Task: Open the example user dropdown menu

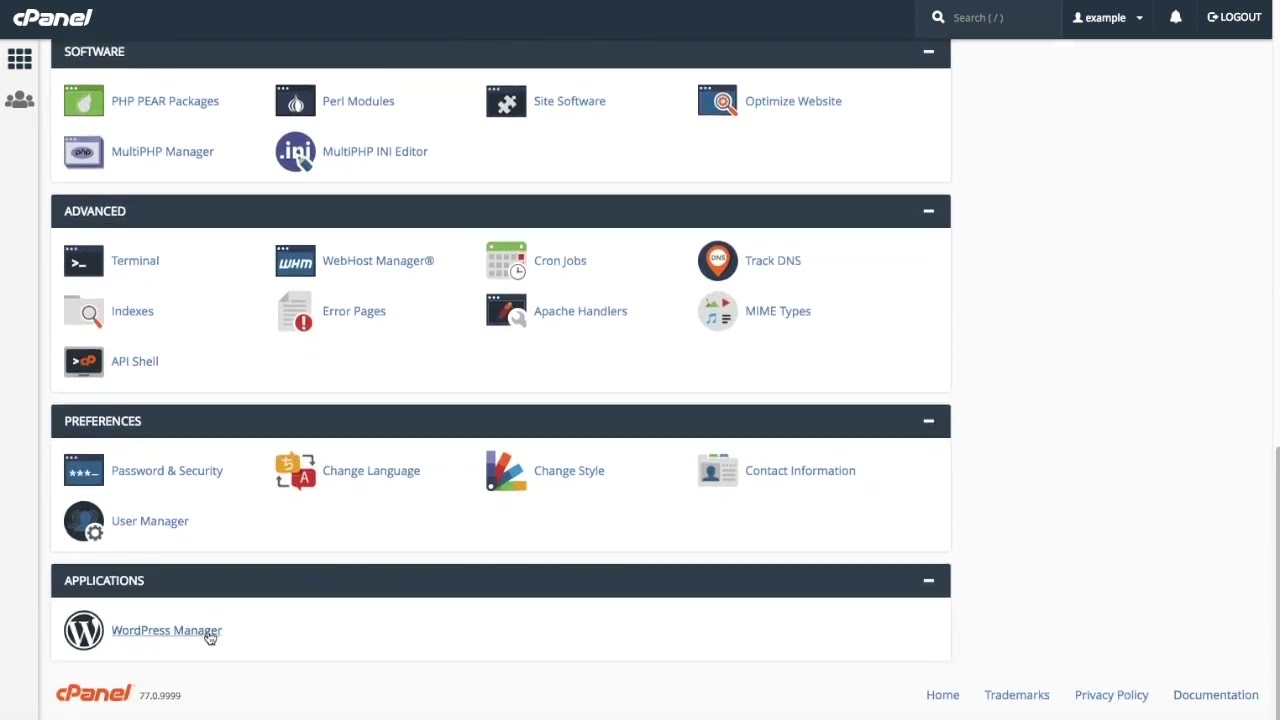Action: [x=1108, y=17]
